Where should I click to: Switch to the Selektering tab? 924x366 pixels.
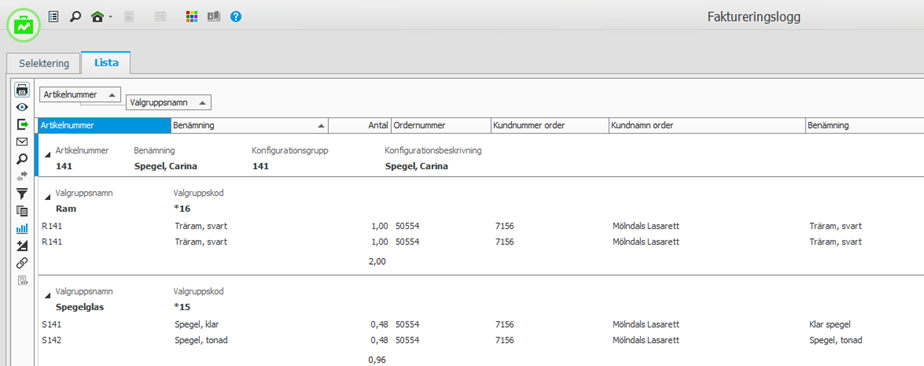44,63
